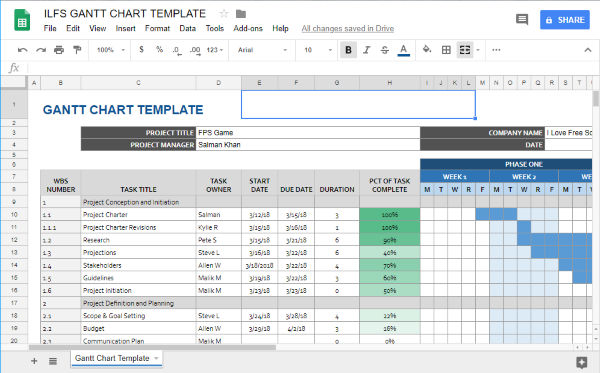Move document with folder icon

coord(241,14)
